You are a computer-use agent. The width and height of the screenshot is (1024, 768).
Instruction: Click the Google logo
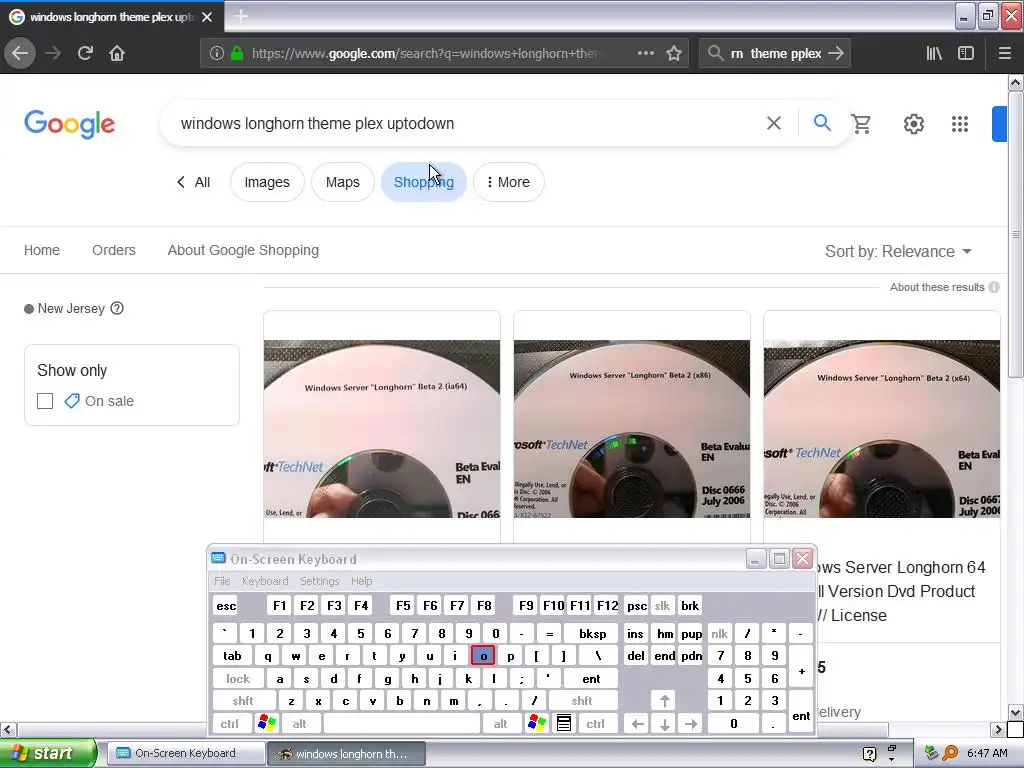[x=69, y=123]
